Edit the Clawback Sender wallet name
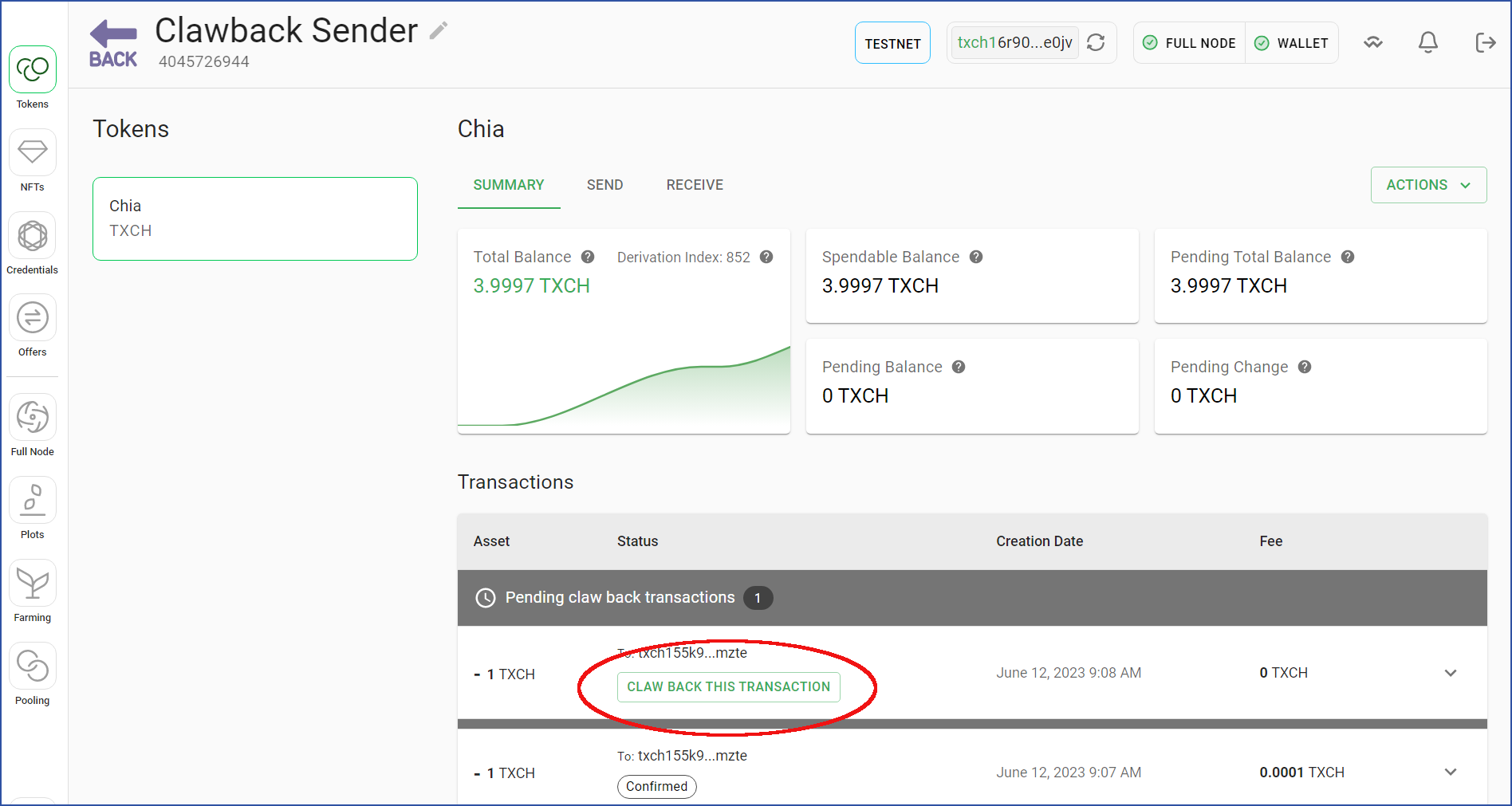 439,31
